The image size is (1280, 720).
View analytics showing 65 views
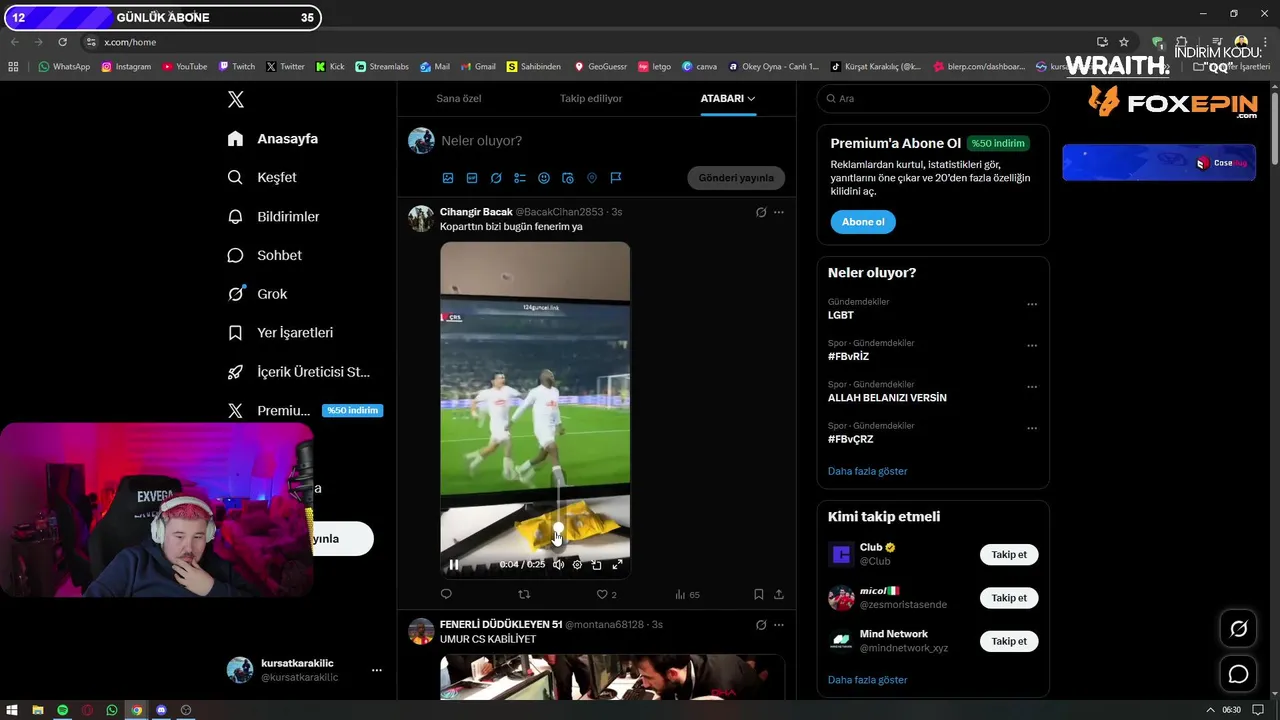[x=687, y=594]
